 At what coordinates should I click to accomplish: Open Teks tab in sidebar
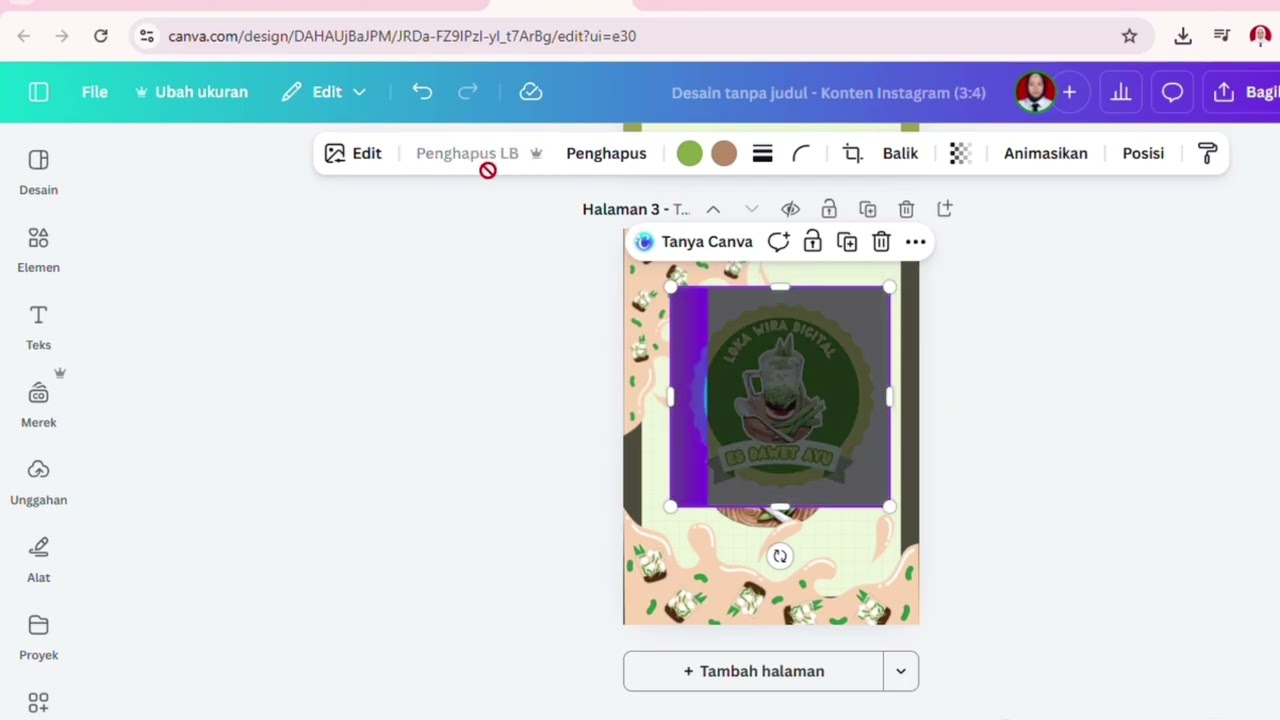click(x=39, y=327)
